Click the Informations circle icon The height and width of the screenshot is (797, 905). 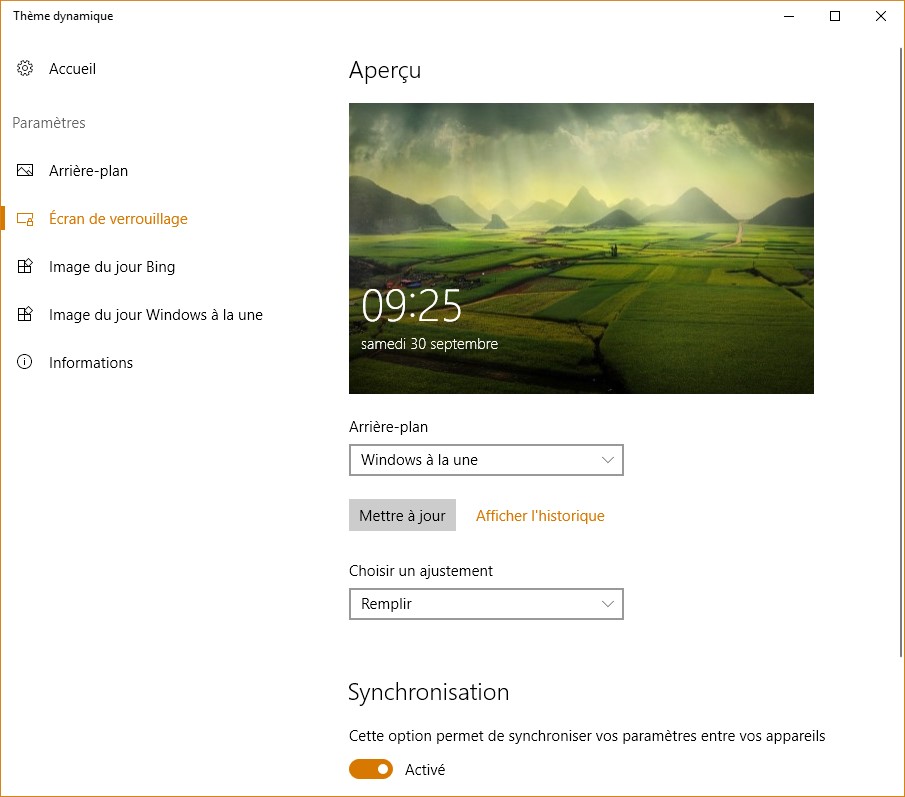(x=25, y=363)
